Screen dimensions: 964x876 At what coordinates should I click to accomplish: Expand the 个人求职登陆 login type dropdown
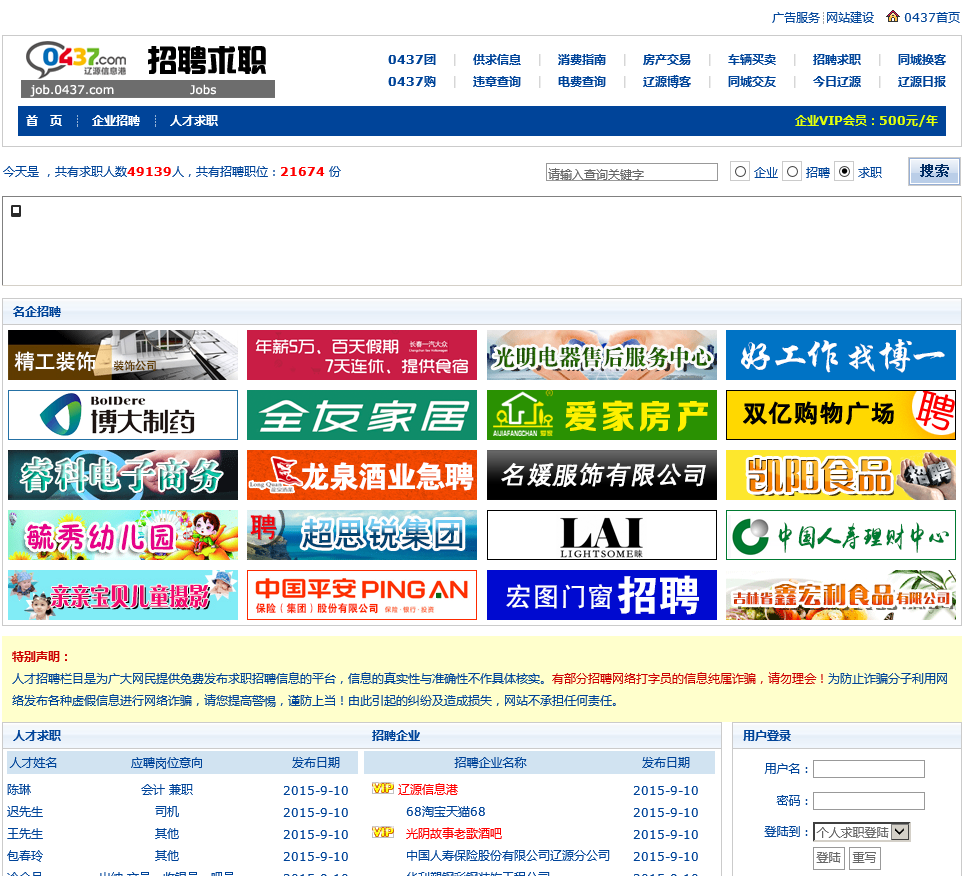[861, 832]
